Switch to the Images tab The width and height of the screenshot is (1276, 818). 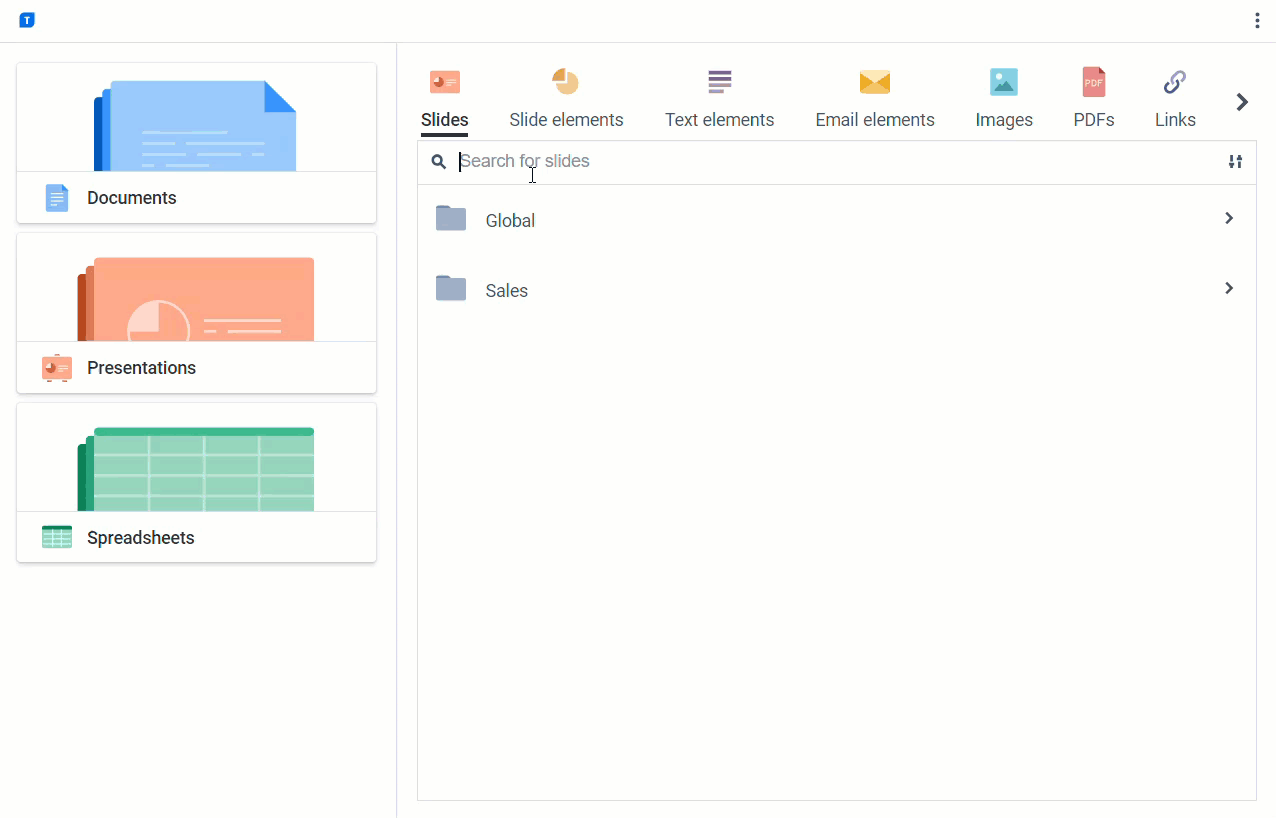pos(1003,119)
